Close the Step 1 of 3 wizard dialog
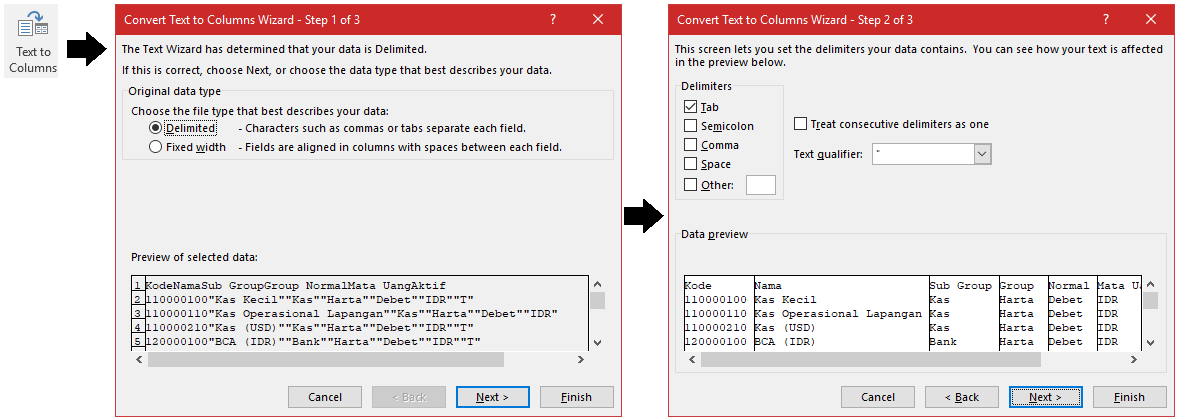The image size is (1177, 420). tap(598, 19)
